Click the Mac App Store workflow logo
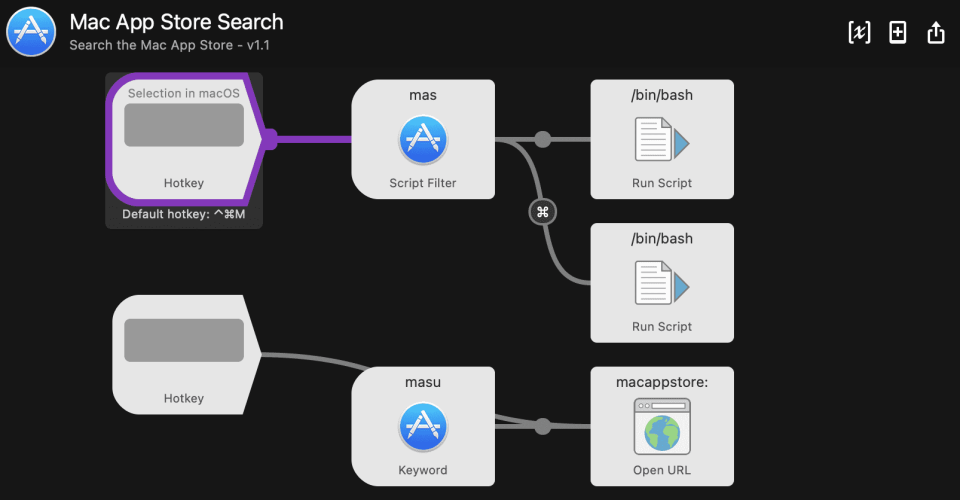Image resolution: width=960 pixels, height=500 pixels. (31, 31)
